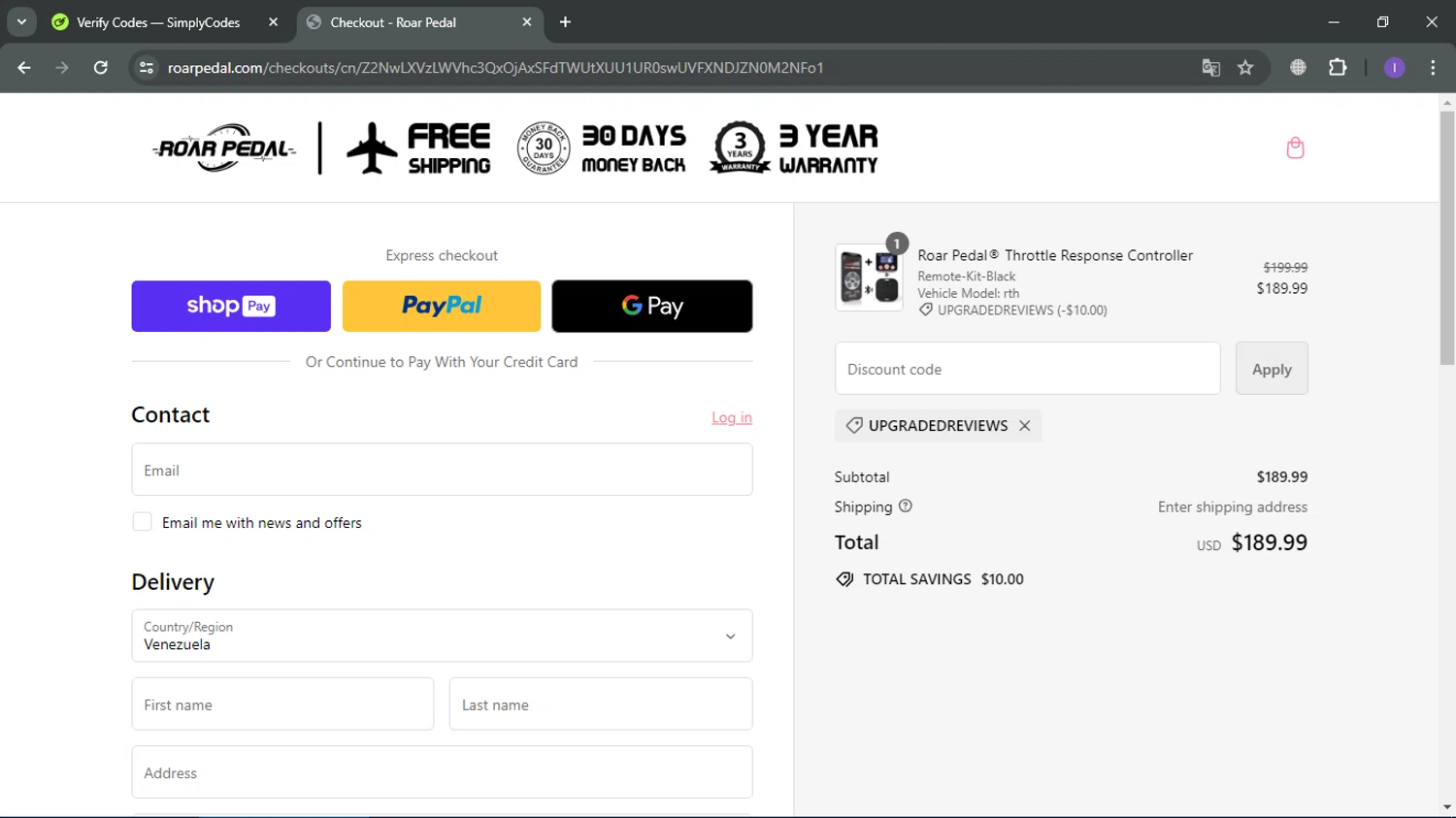Focus the Last name field
This screenshot has width=1456, height=818.
601,704
